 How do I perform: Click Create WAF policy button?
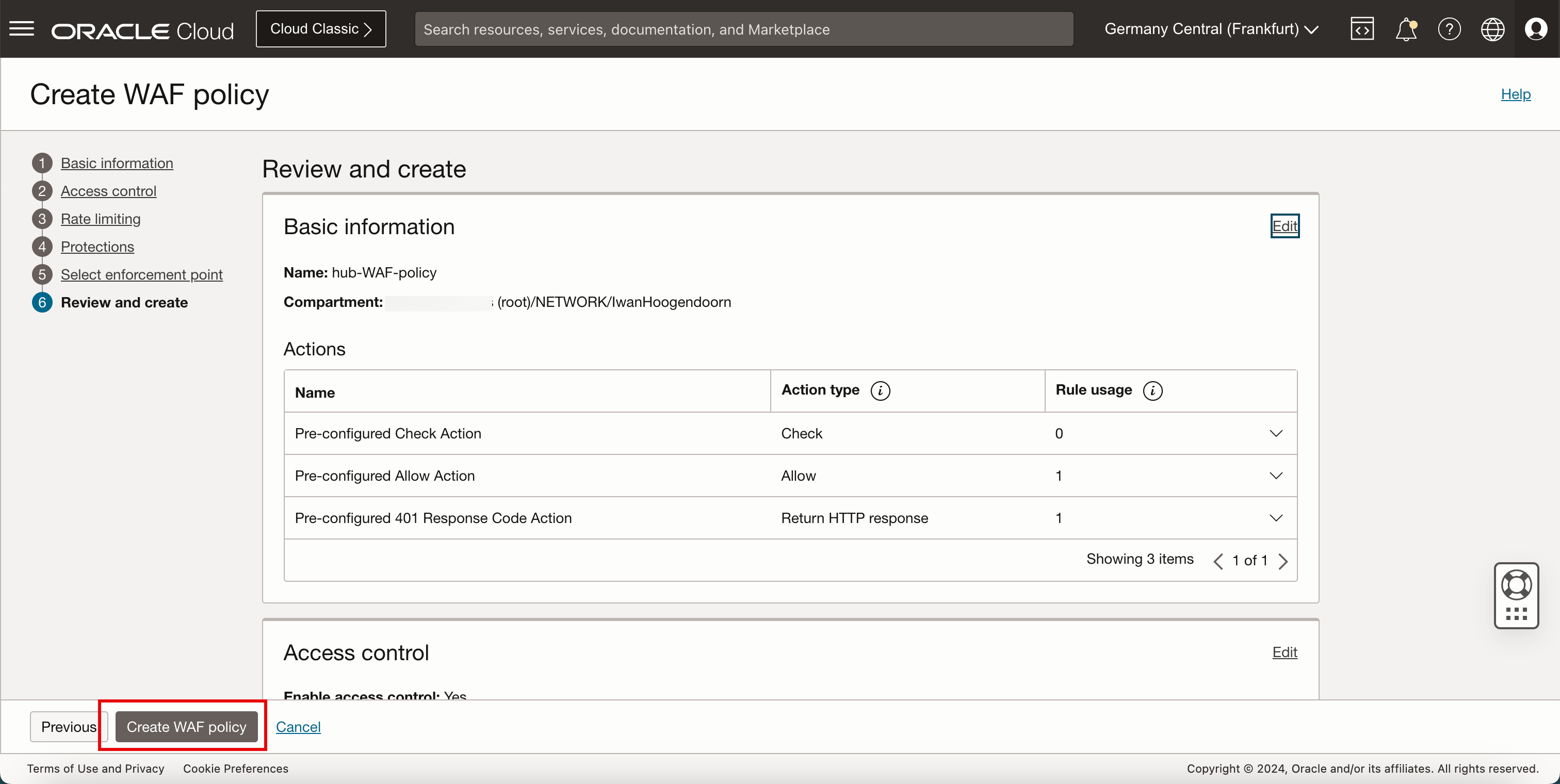coord(185,726)
